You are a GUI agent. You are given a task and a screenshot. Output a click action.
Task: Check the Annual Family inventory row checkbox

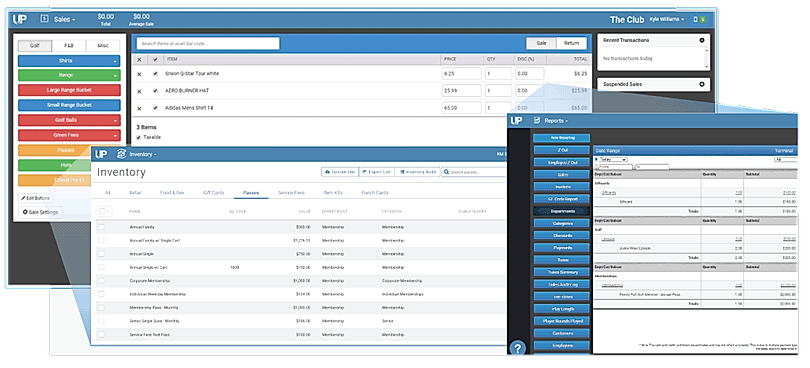[x=101, y=227]
